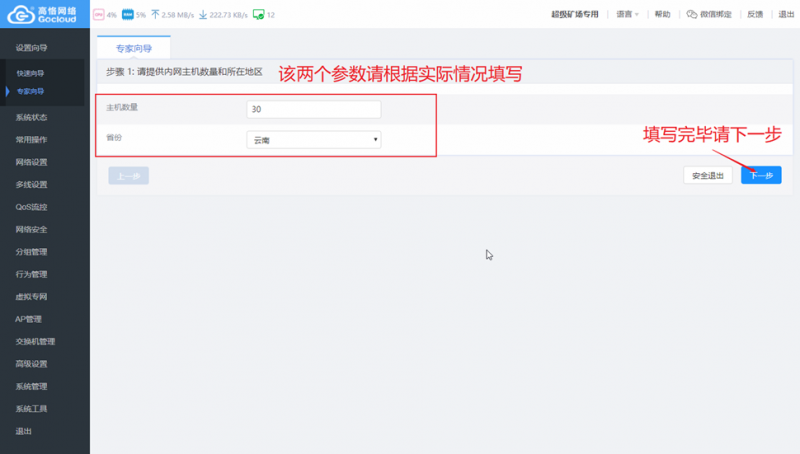Image resolution: width=800 pixels, height=454 pixels.
Task: Click the online hosts monitor icon
Action: point(258,15)
